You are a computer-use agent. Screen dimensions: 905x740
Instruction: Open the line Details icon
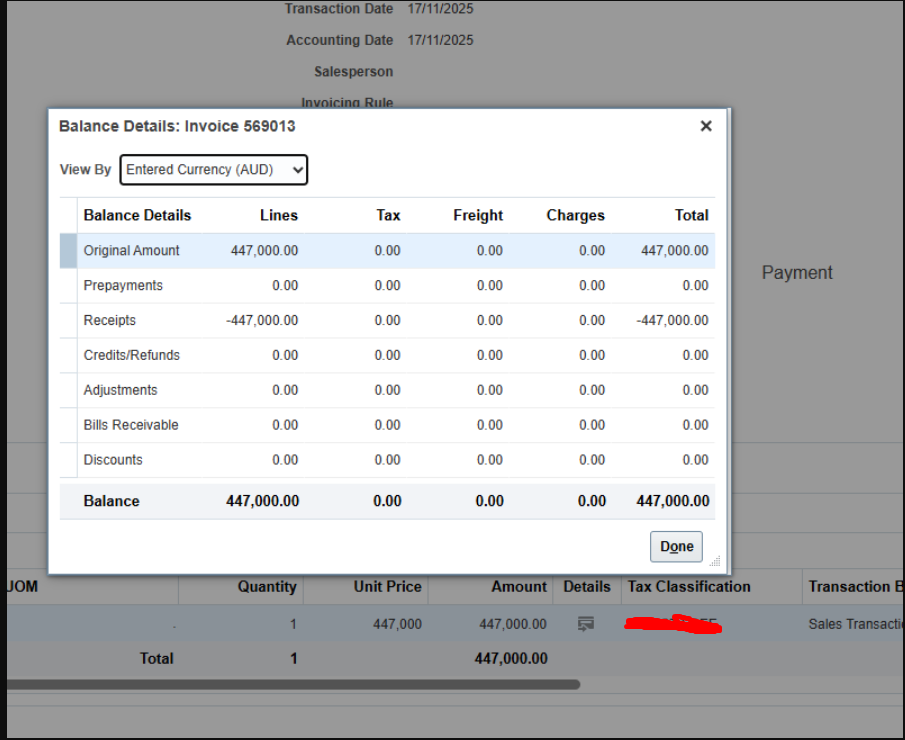pyautogui.click(x=586, y=624)
